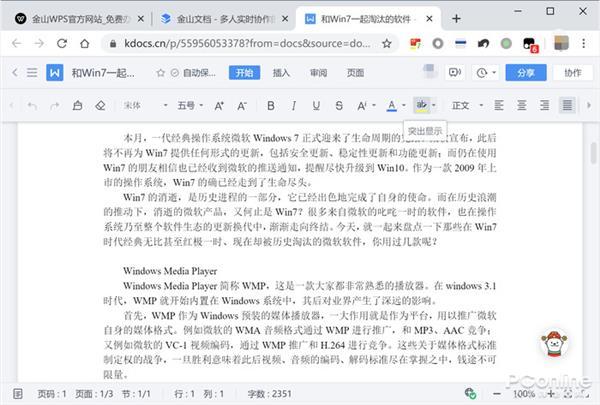Screen dimensions: 600x405
Task: Open the browser three-dot menu
Action: click(584, 43)
